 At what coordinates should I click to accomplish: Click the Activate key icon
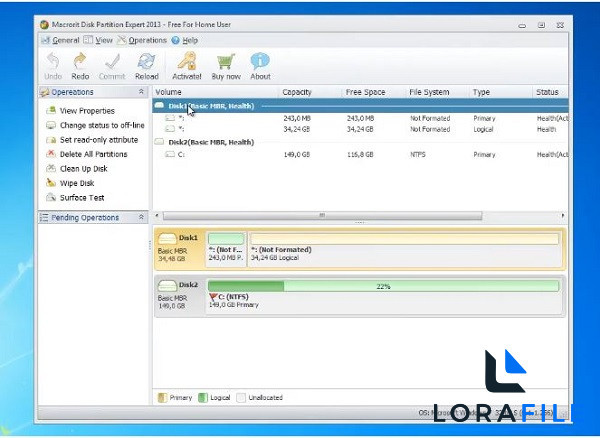(187, 61)
